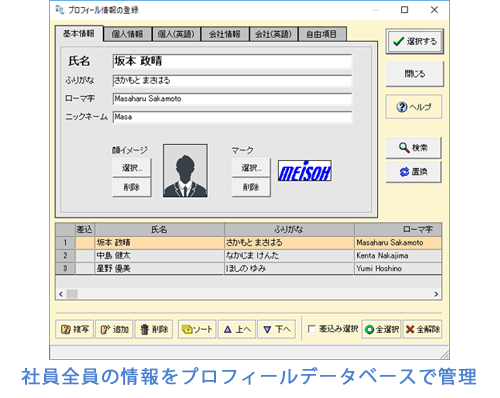The height and width of the screenshot is (398, 500).
Task: Select the 中島 健太 row in list
Action: click(248, 256)
